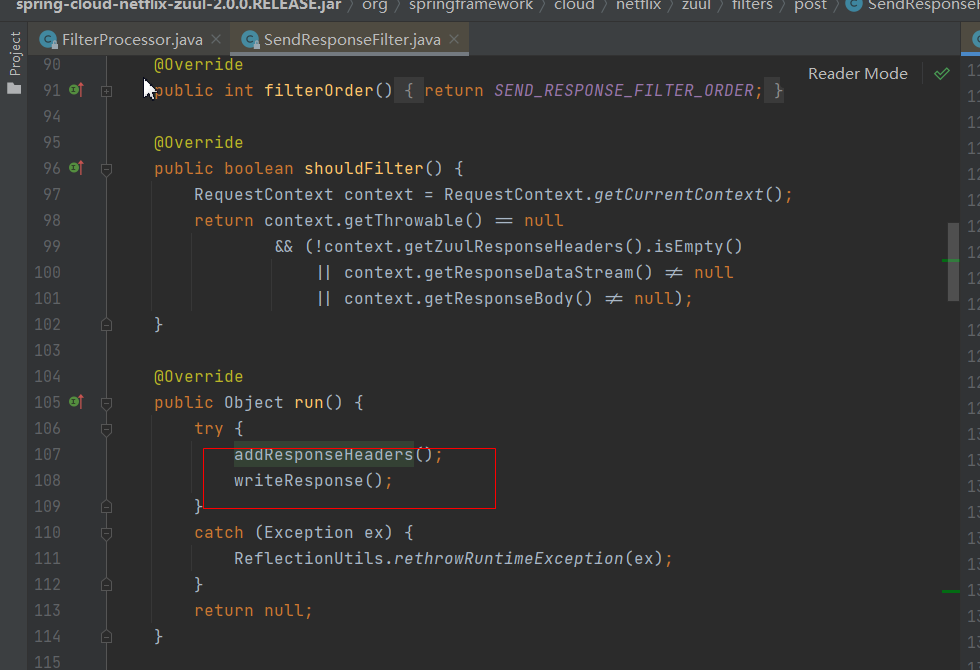Viewport: 980px width, 670px height.
Task: Click the green inspection checkmark icon
Action: pos(942,74)
